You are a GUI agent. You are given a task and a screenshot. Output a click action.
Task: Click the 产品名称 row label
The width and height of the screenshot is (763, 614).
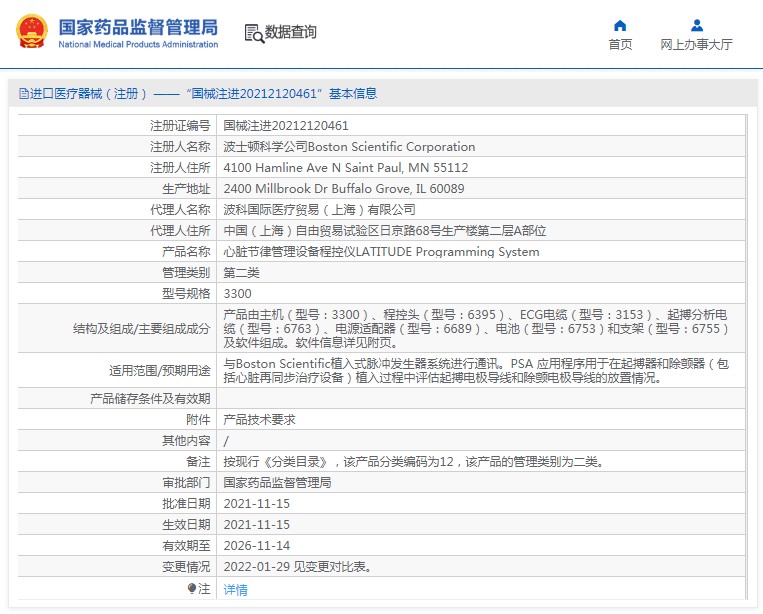(x=186, y=252)
